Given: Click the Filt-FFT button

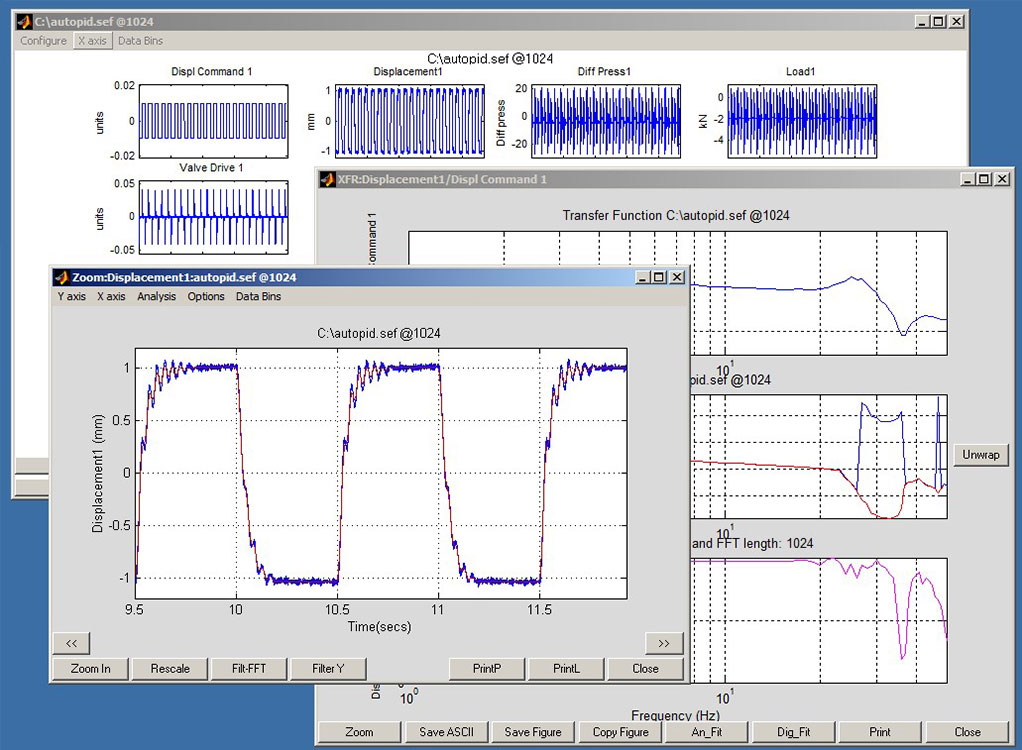Looking at the screenshot, I should coord(249,669).
